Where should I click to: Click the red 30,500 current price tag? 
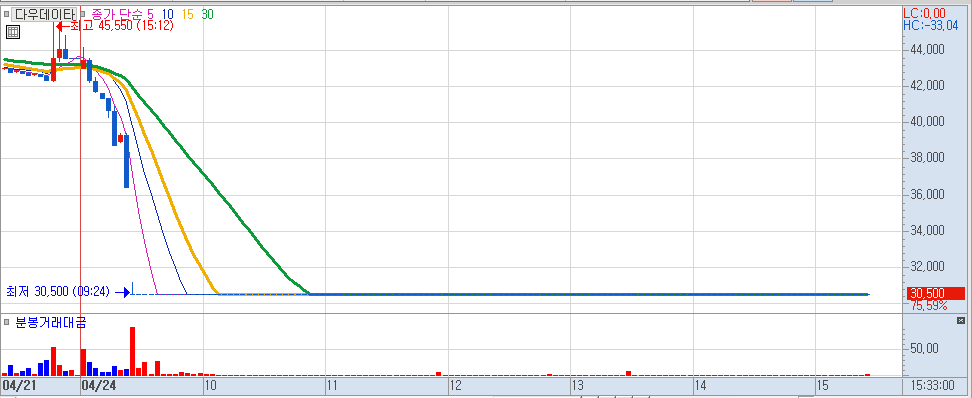(x=936, y=293)
